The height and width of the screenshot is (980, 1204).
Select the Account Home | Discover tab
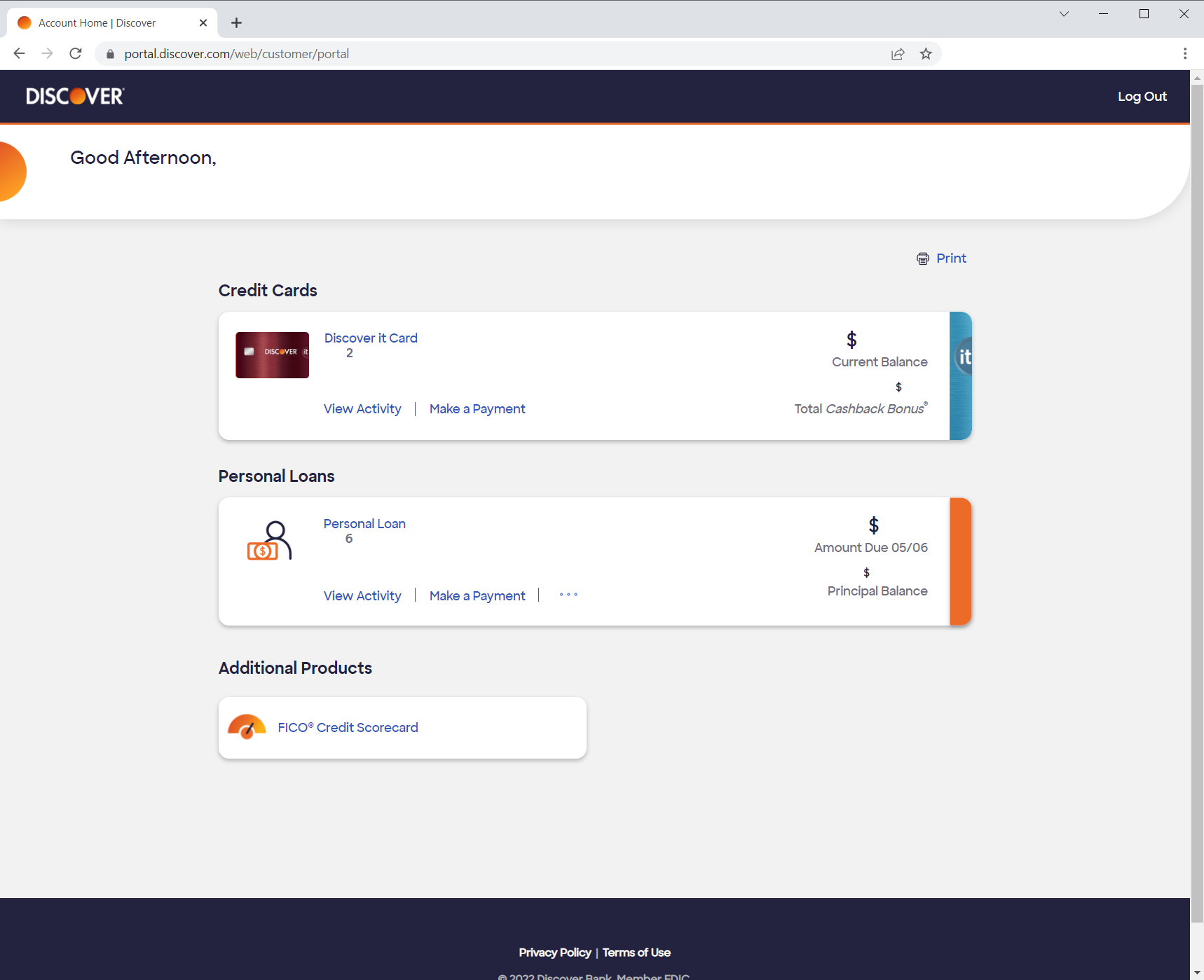click(97, 22)
